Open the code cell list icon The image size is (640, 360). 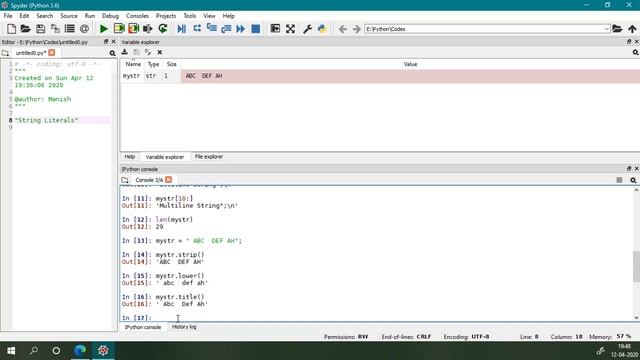tap(70, 29)
